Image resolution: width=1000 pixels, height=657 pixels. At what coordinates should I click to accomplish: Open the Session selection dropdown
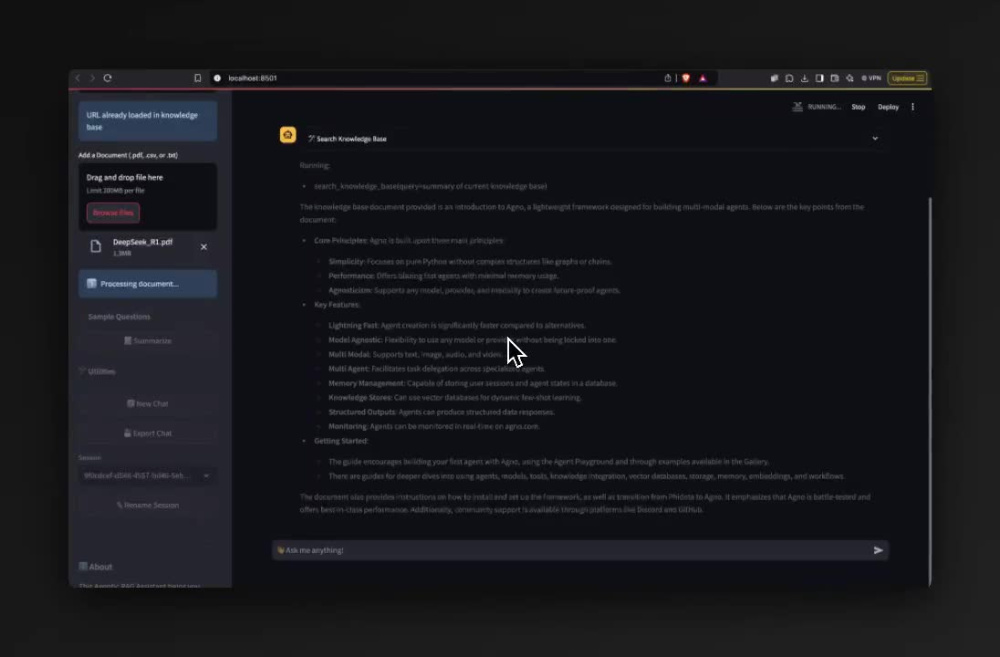(147, 475)
